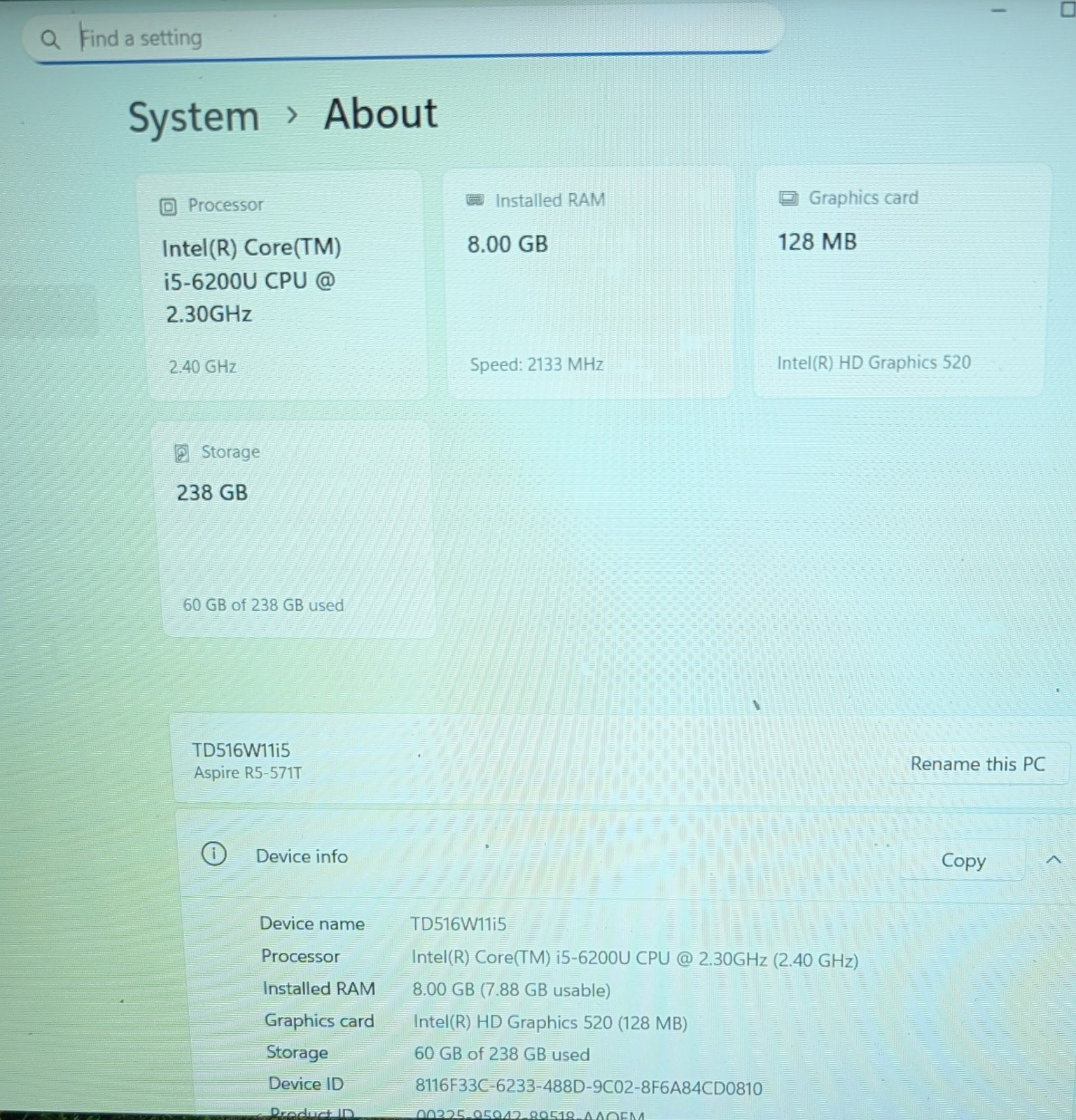Select the 128 MB graphics value
Image resolution: width=1076 pixels, height=1120 pixels.
point(817,242)
